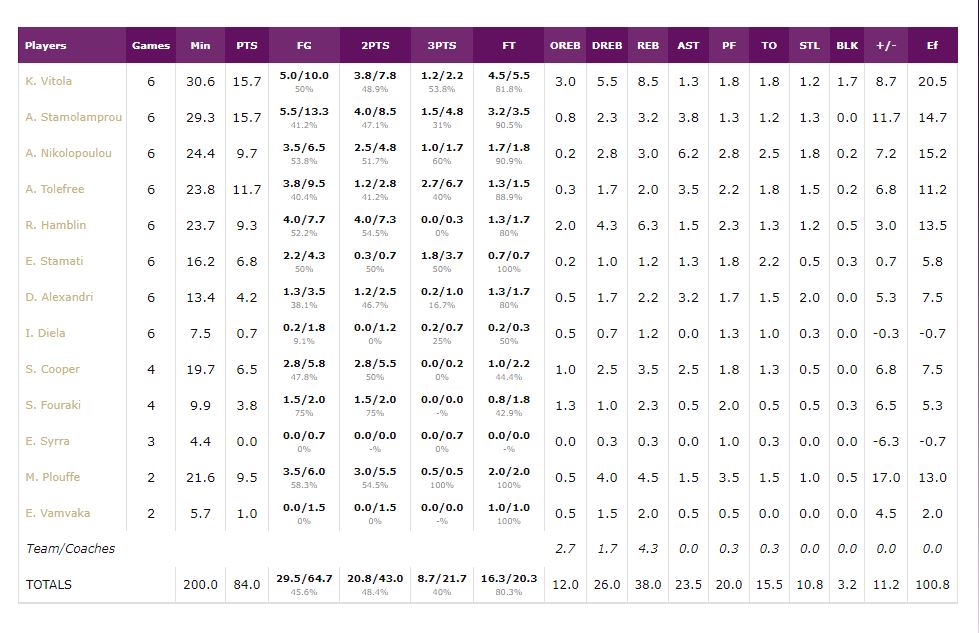Select R. Hamblin player link
The height and width of the screenshot is (633, 979).
tap(56, 225)
